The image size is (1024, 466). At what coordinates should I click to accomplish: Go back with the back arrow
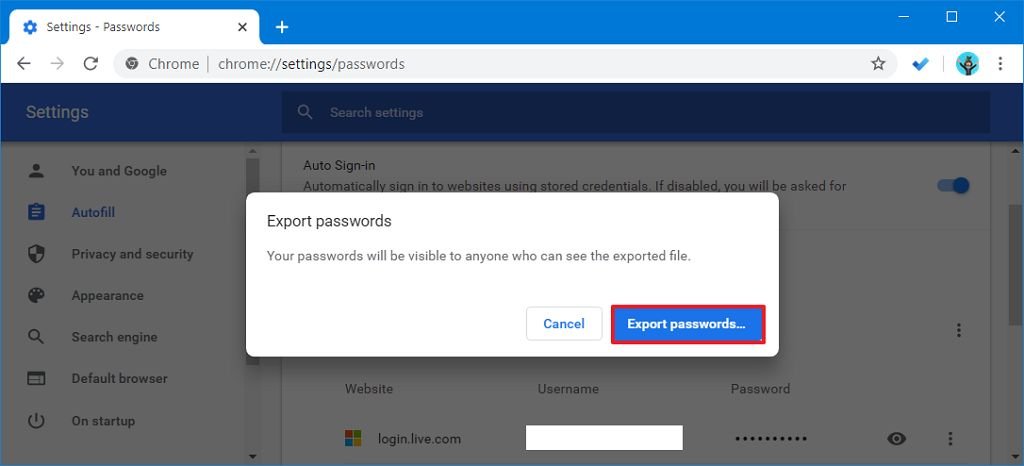[x=24, y=64]
